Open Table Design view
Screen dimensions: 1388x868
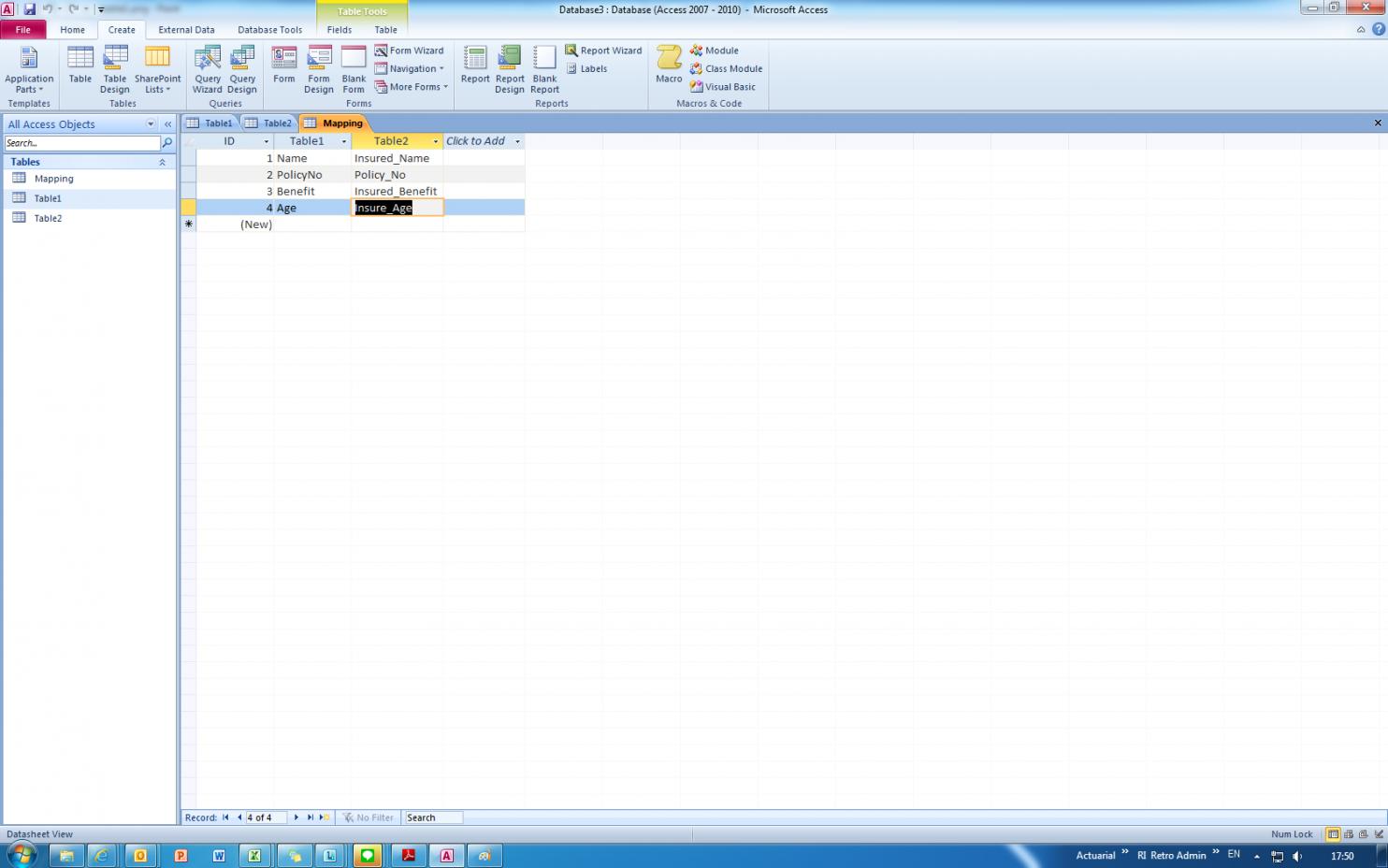pos(115,69)
